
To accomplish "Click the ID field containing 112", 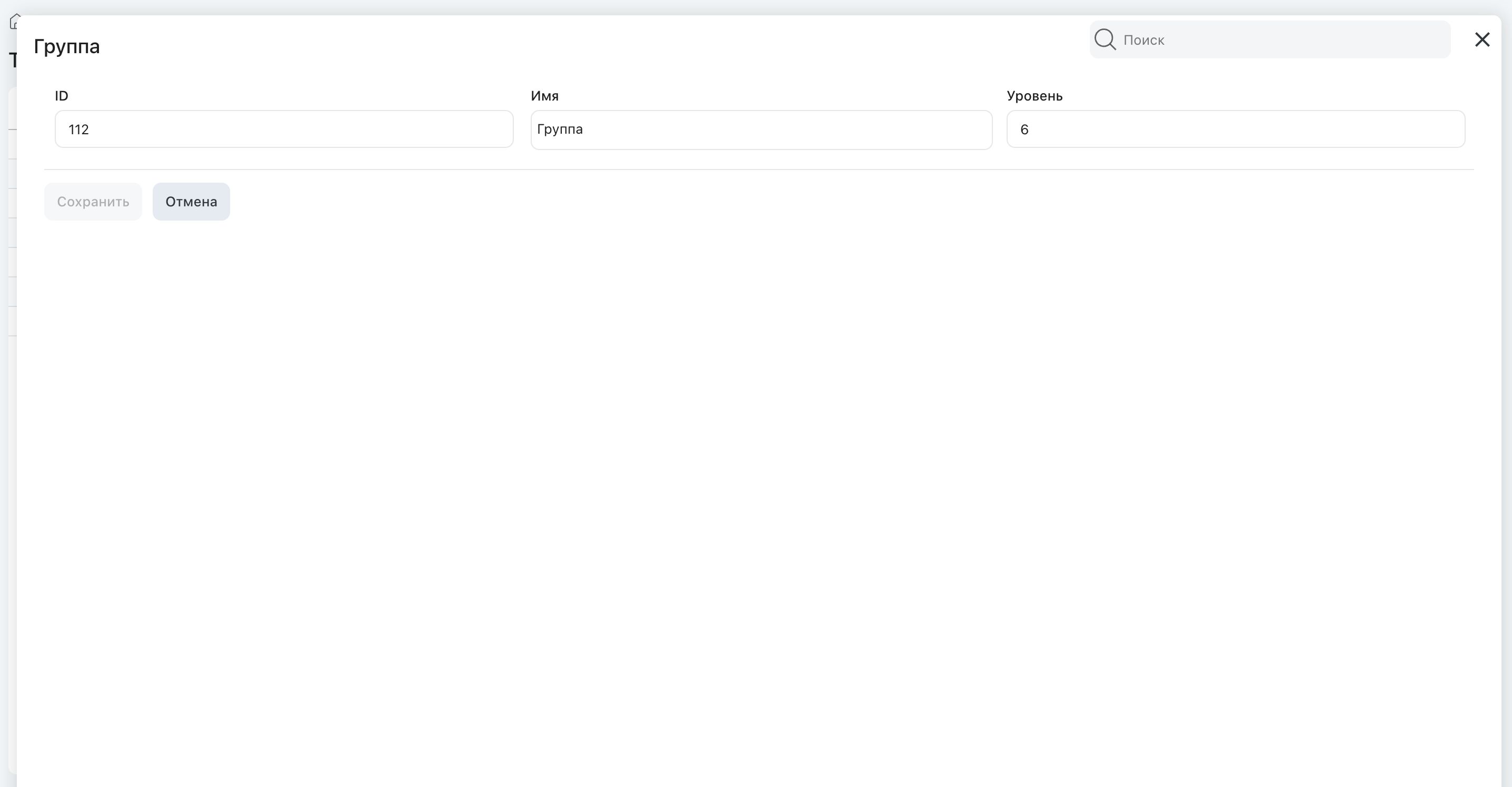I will pos(284,129).
